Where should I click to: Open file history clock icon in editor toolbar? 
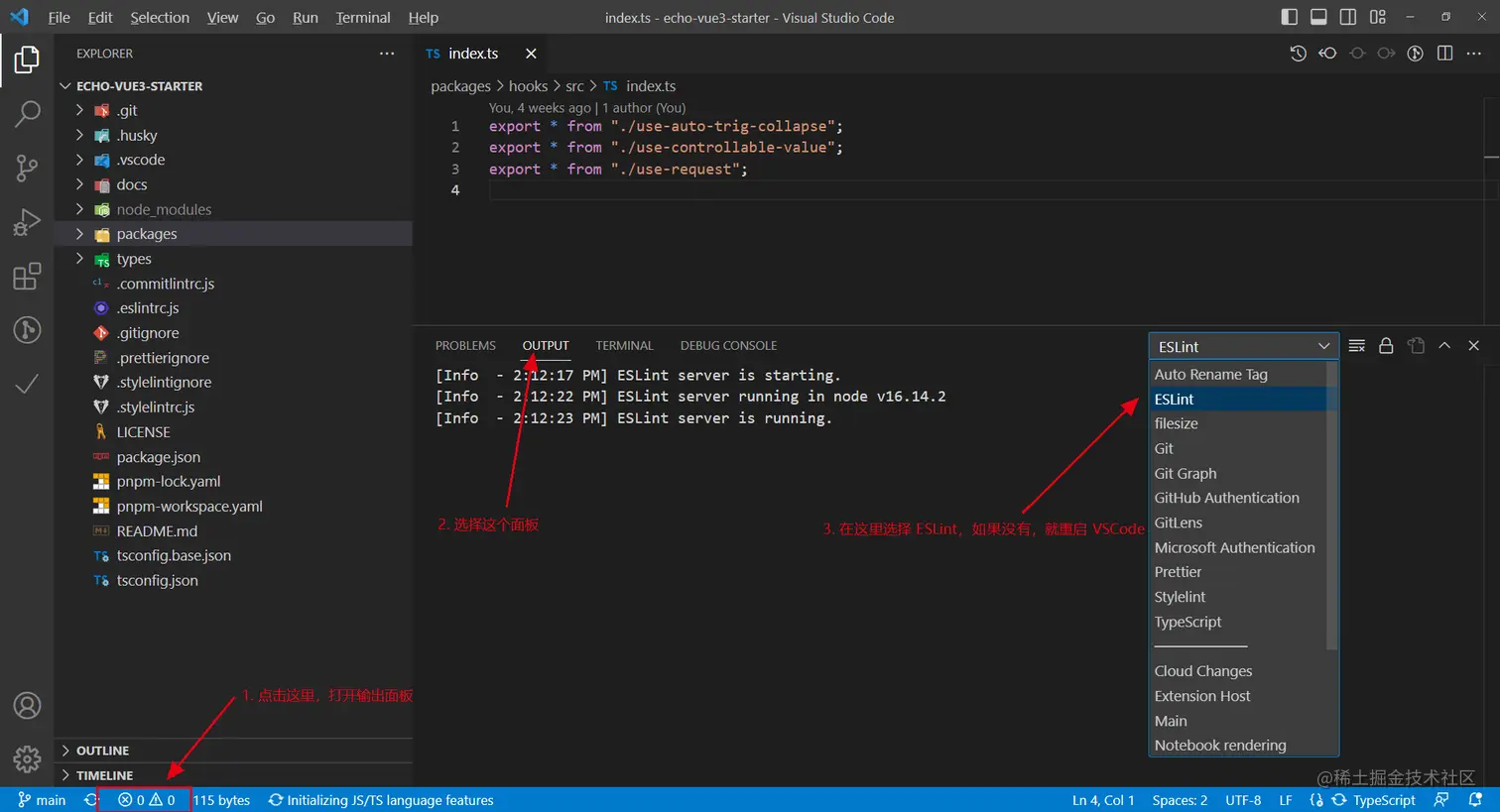click(1298, 54)
